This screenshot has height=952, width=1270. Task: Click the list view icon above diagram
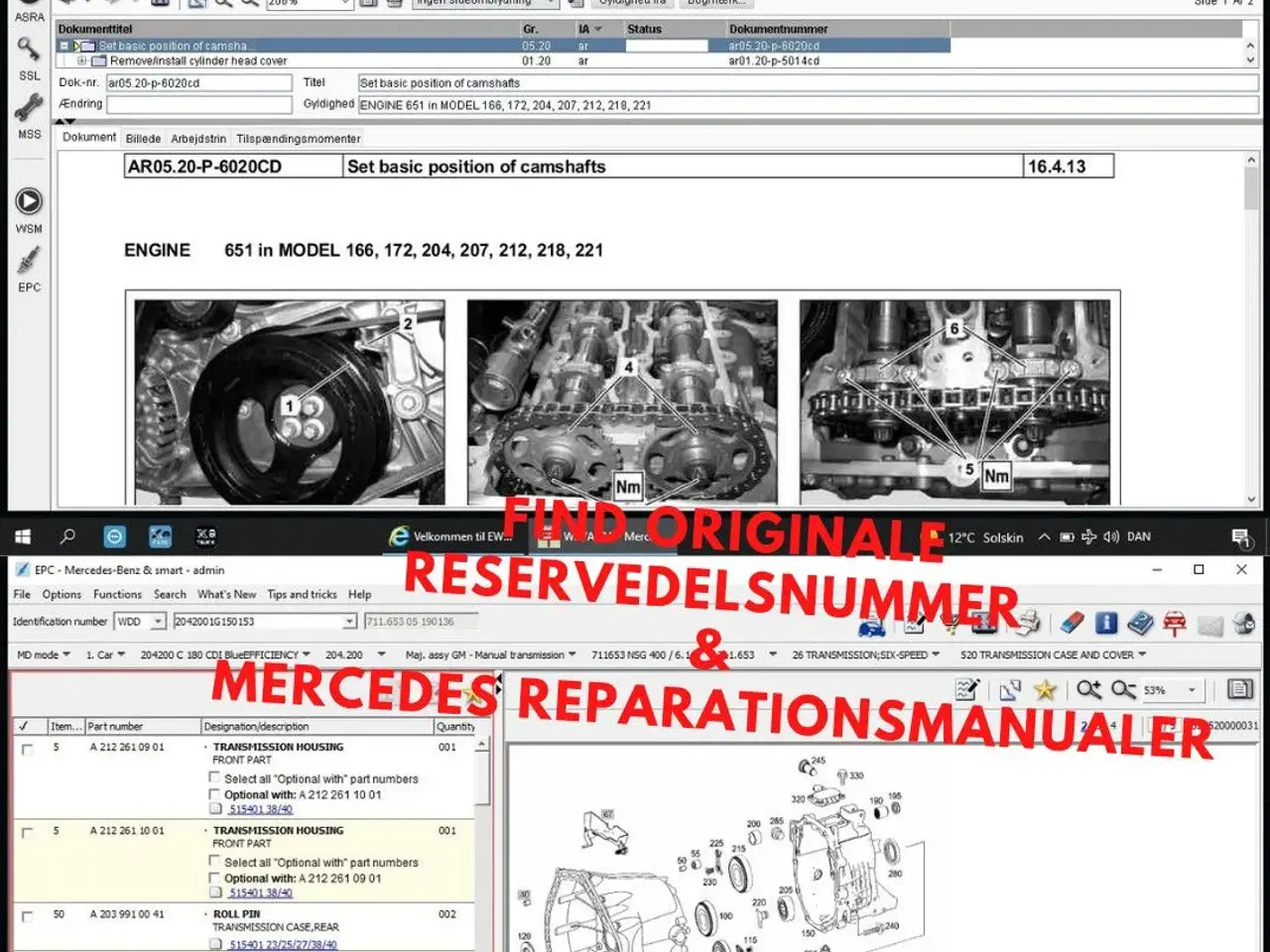(1239, 689)
